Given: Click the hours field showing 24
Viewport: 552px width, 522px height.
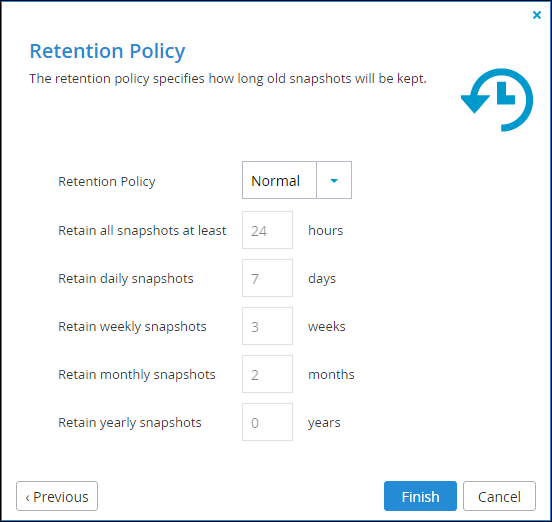Looking at the screenshot, I should (267, 230).
